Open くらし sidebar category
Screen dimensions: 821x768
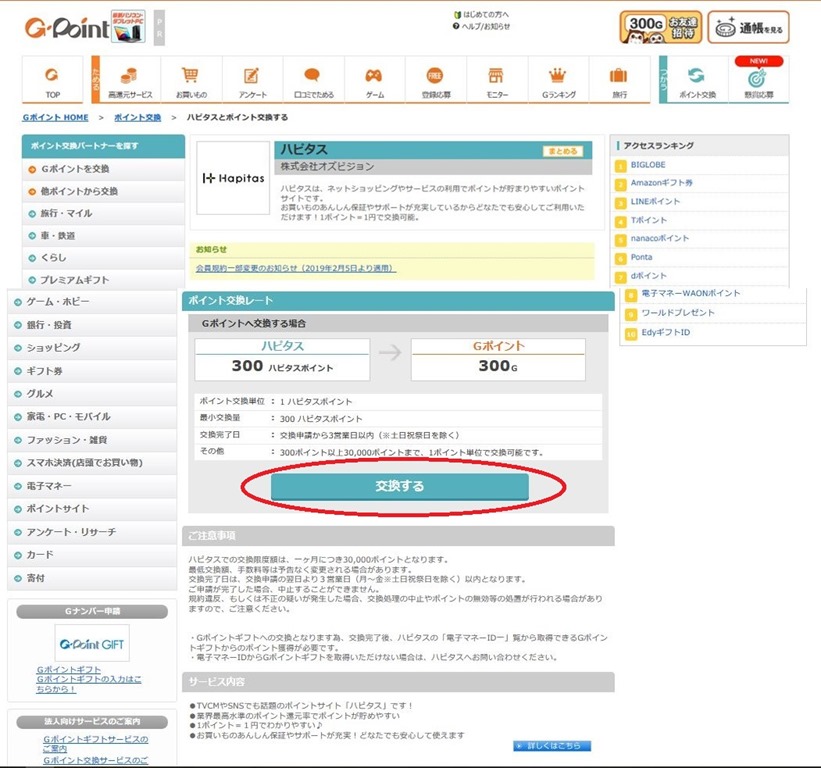(x=104, y=258)
